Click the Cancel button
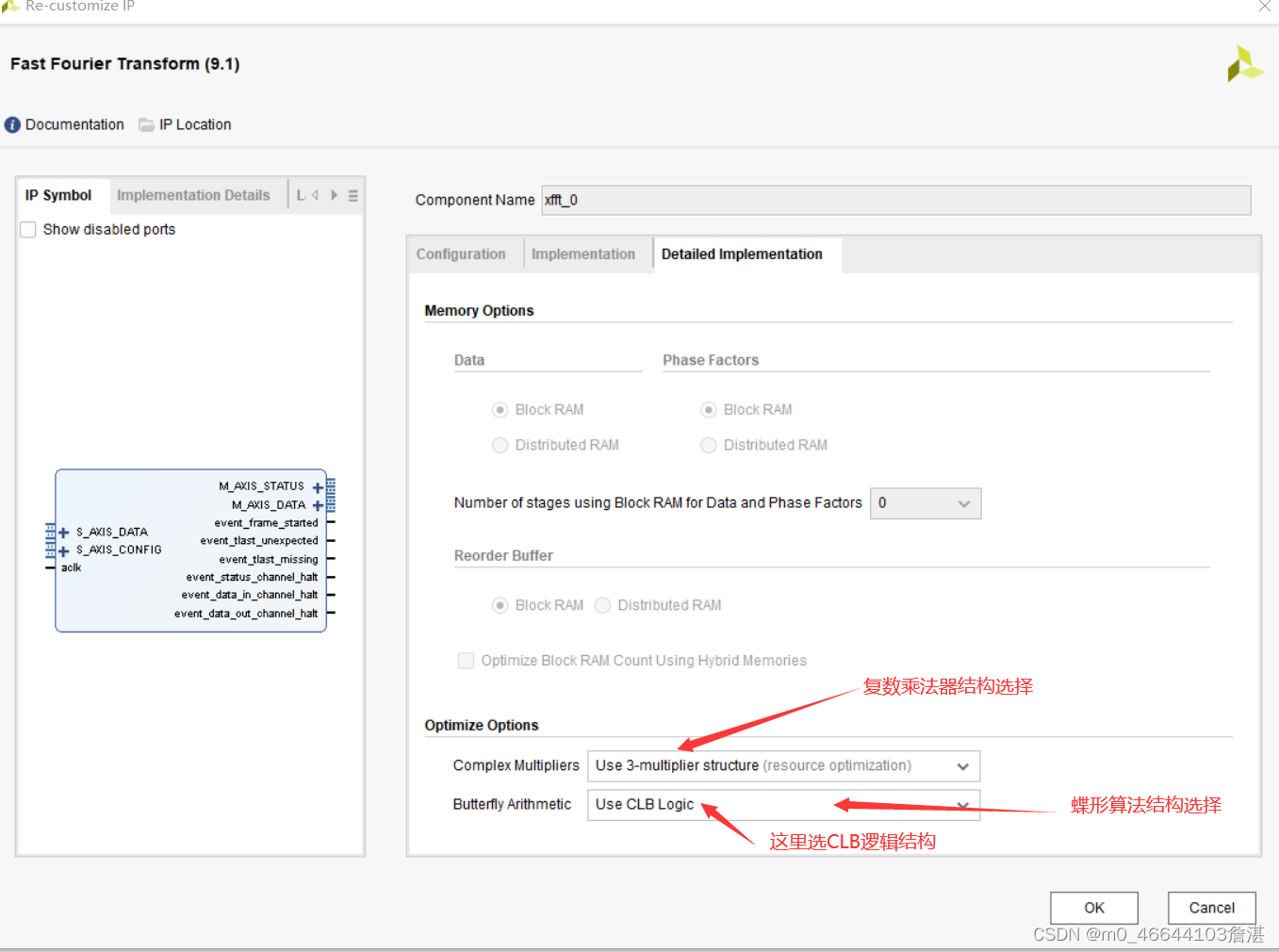Screen dimensions: 1279x952 1212,908
